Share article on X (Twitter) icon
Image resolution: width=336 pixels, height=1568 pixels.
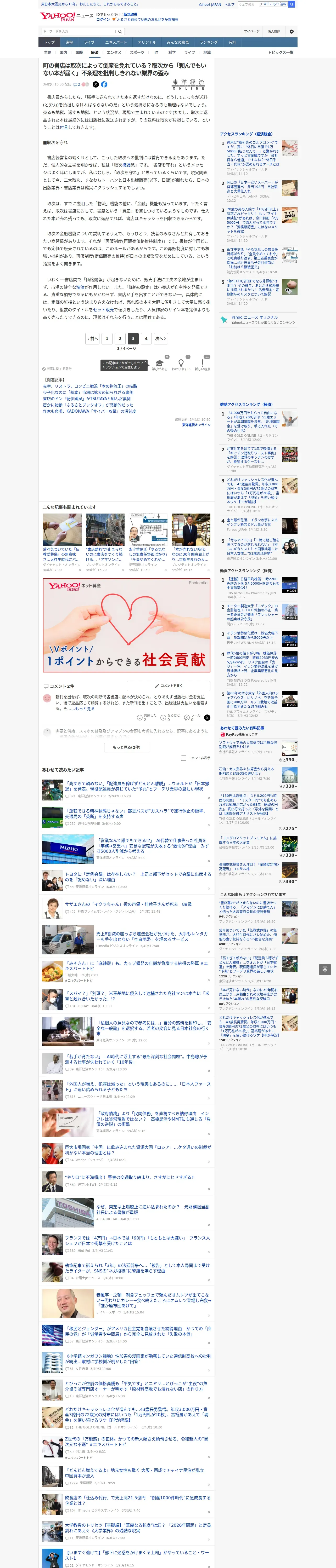[x=95, y=85]
